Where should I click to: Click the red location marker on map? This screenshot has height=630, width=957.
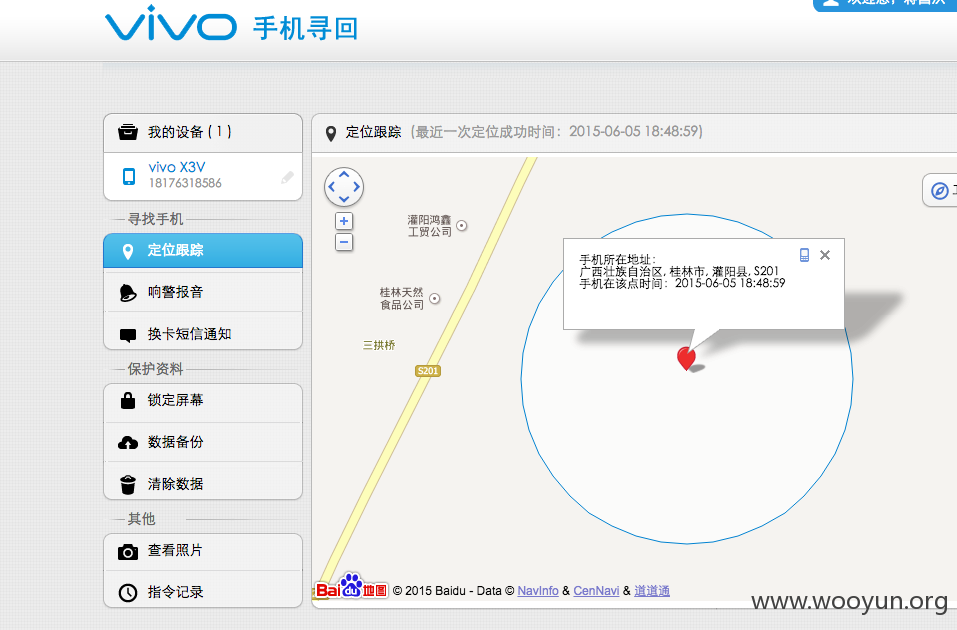click(x=687, y=358)
